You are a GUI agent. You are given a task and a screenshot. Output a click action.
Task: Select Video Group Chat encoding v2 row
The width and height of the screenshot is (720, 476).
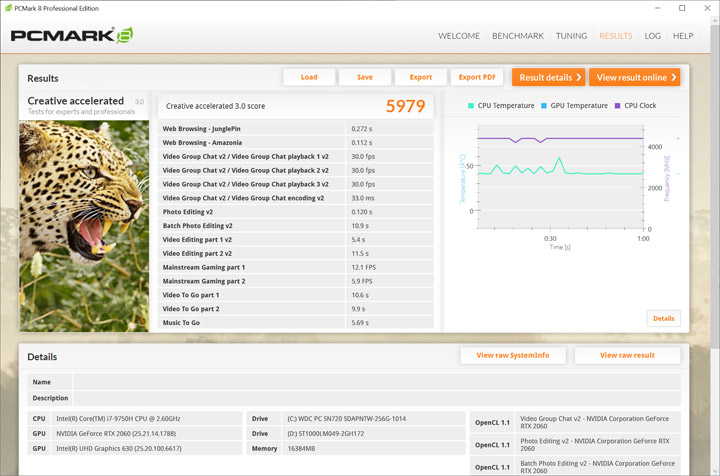296,198
